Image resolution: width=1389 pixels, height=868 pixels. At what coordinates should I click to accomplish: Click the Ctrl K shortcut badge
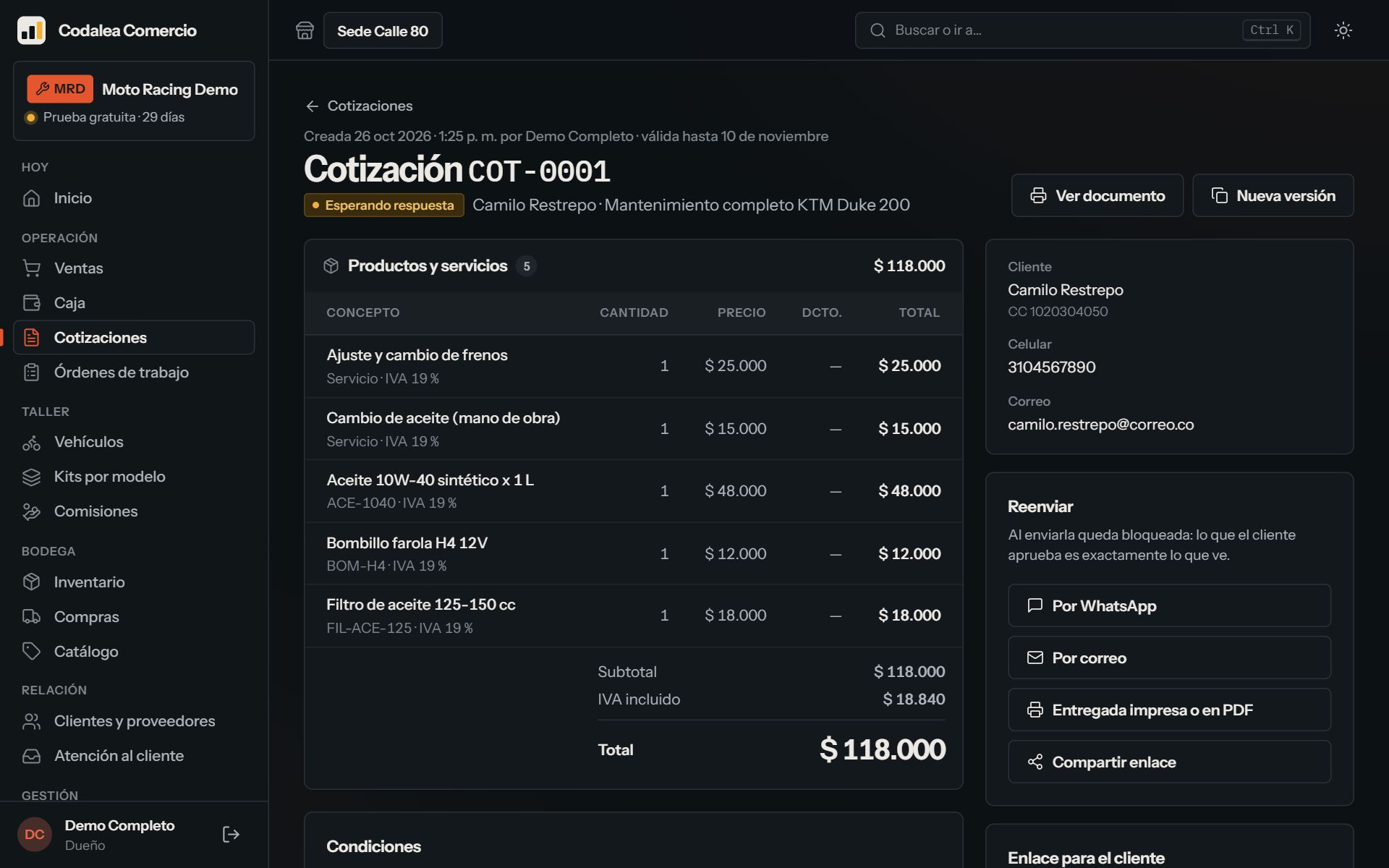point(1271,30)
